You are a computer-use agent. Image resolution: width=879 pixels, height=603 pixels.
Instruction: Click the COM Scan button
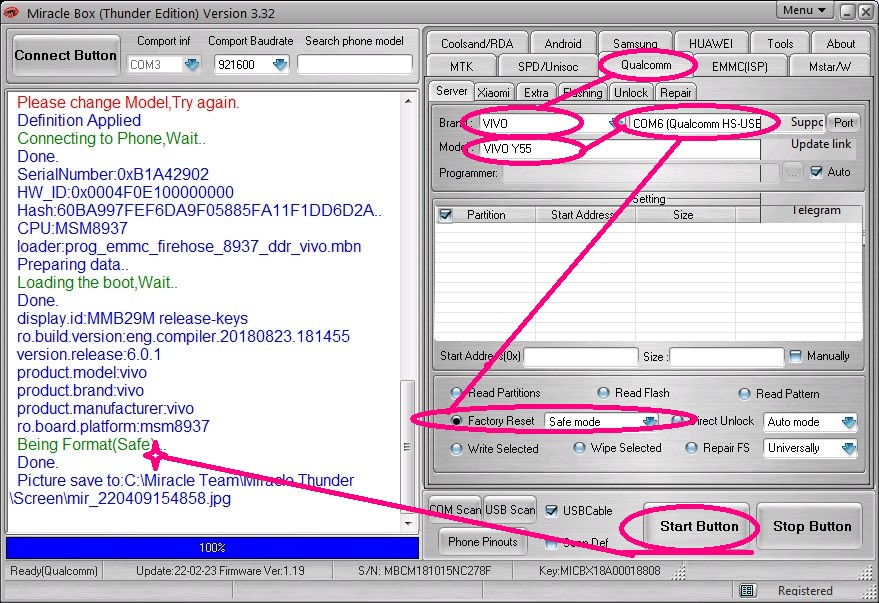coord(455,510)
